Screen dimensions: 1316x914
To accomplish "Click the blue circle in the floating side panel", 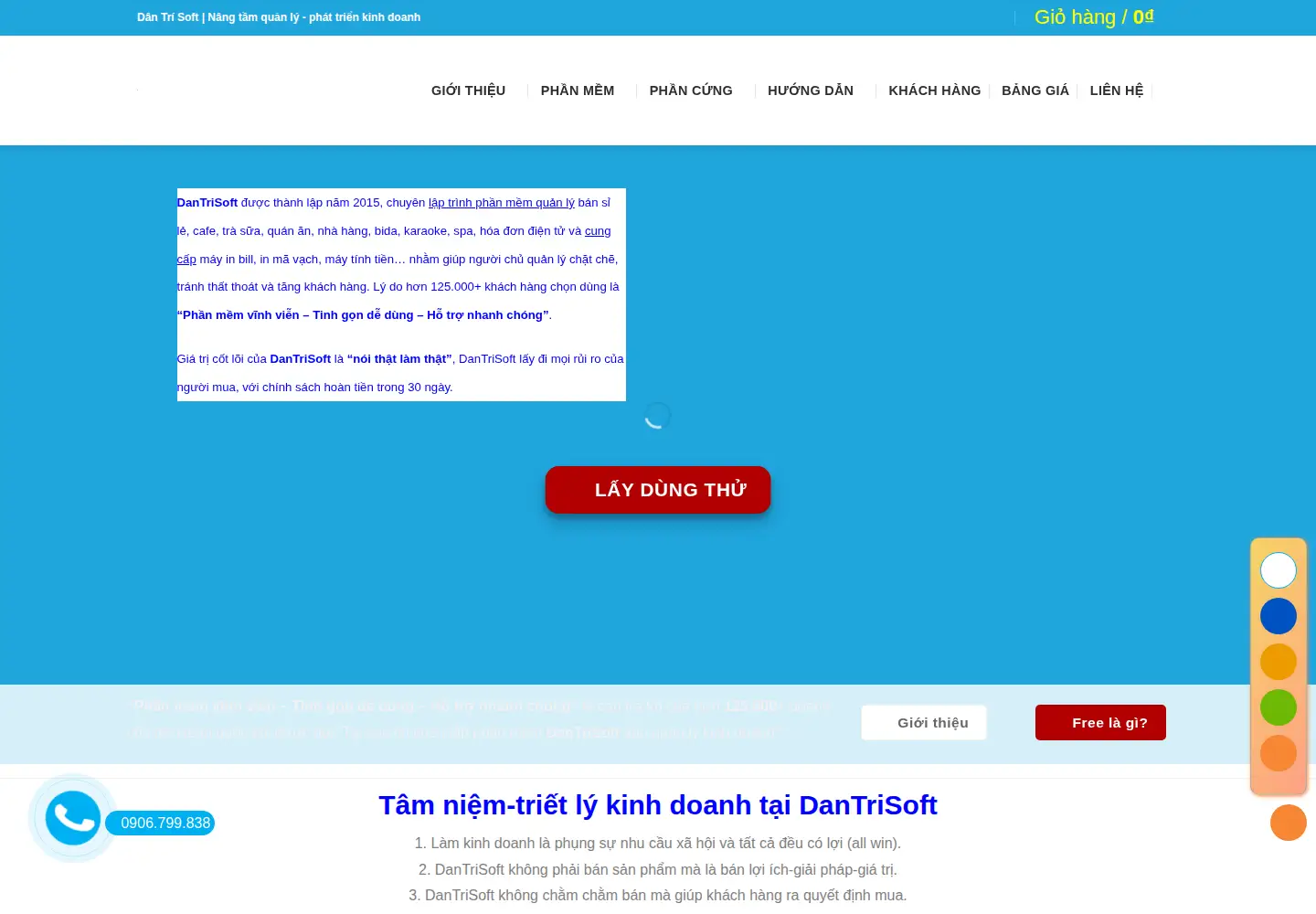I will (x=1279, y=616).
